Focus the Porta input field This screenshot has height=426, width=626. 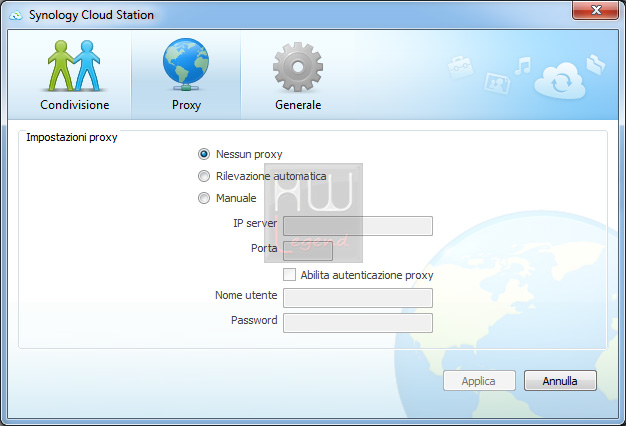[x=308, y=251]
